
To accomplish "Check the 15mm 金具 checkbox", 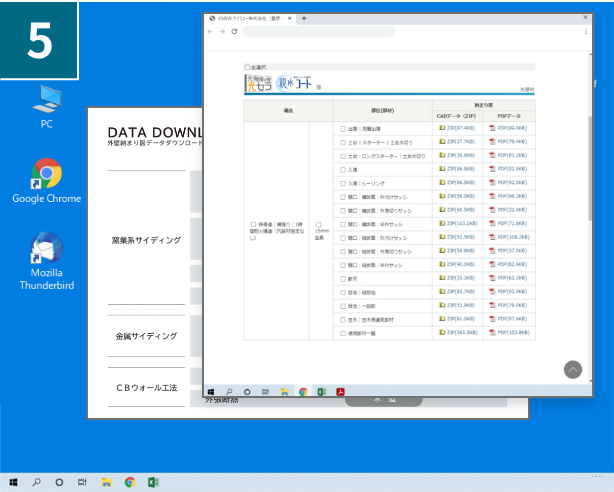I will coord(318,224).
